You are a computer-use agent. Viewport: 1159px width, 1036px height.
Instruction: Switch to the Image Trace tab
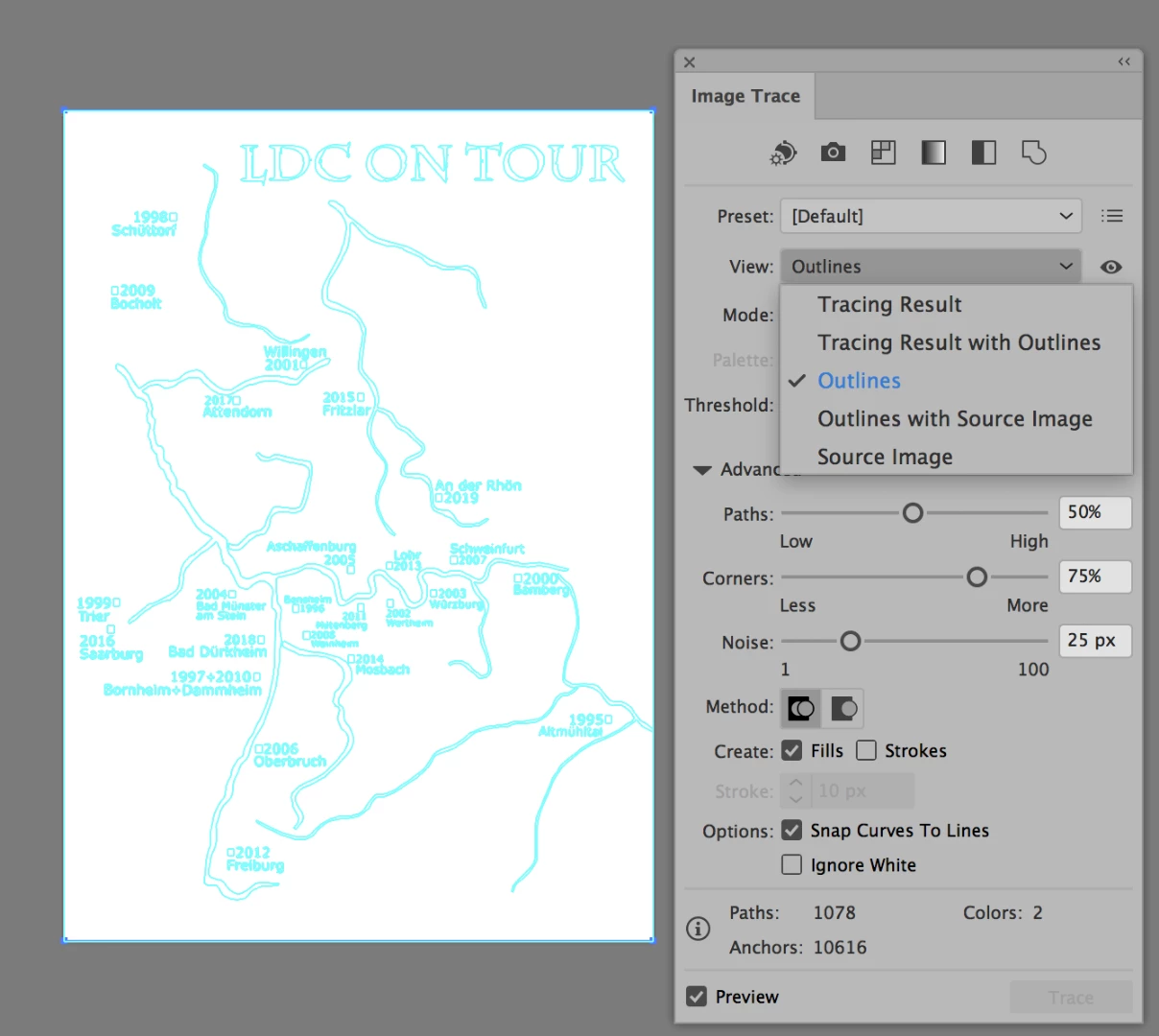coord(745,96)
